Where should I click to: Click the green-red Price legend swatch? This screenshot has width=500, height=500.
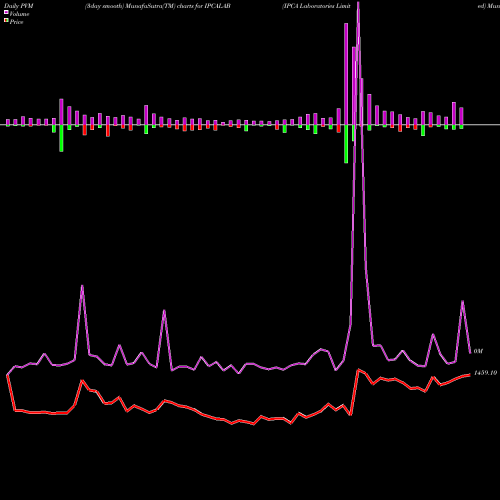[x=6, y=21]
